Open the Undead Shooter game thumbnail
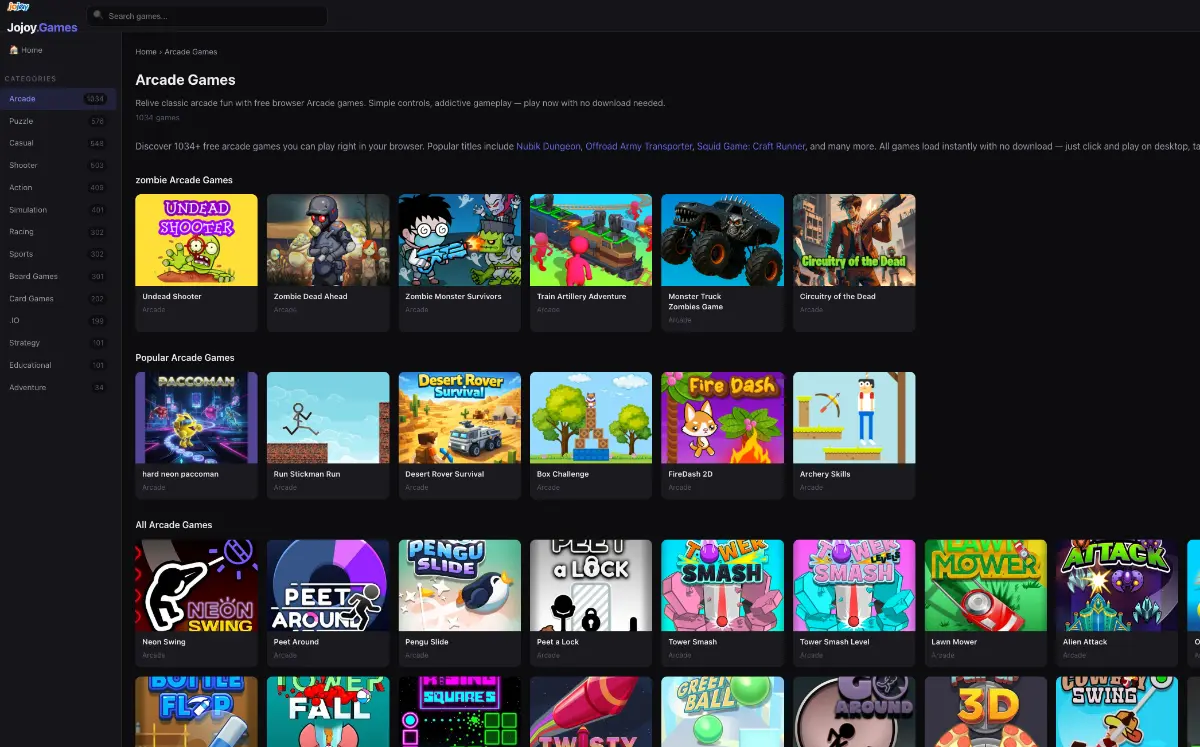Viewport: 1200px width, 747px height. pyautogui.click(x=196, y=239)
